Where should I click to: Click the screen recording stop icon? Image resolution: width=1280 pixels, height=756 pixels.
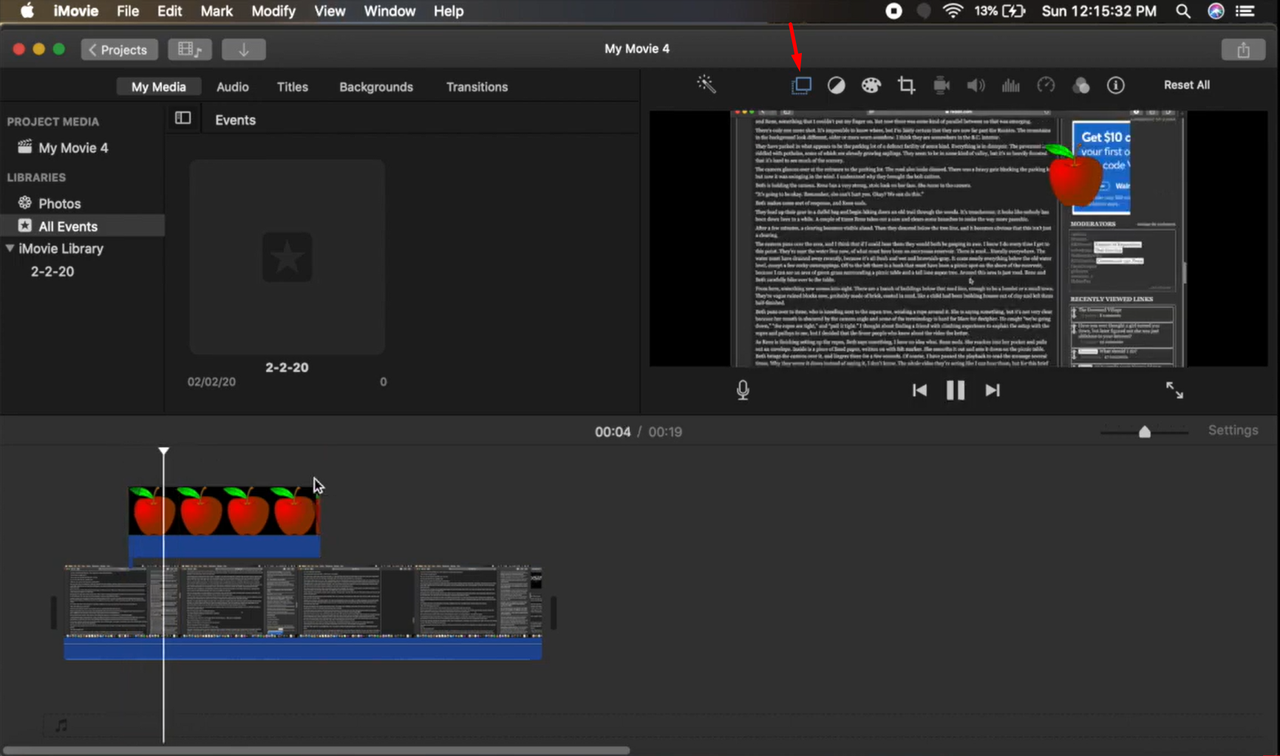pos(894,11)
